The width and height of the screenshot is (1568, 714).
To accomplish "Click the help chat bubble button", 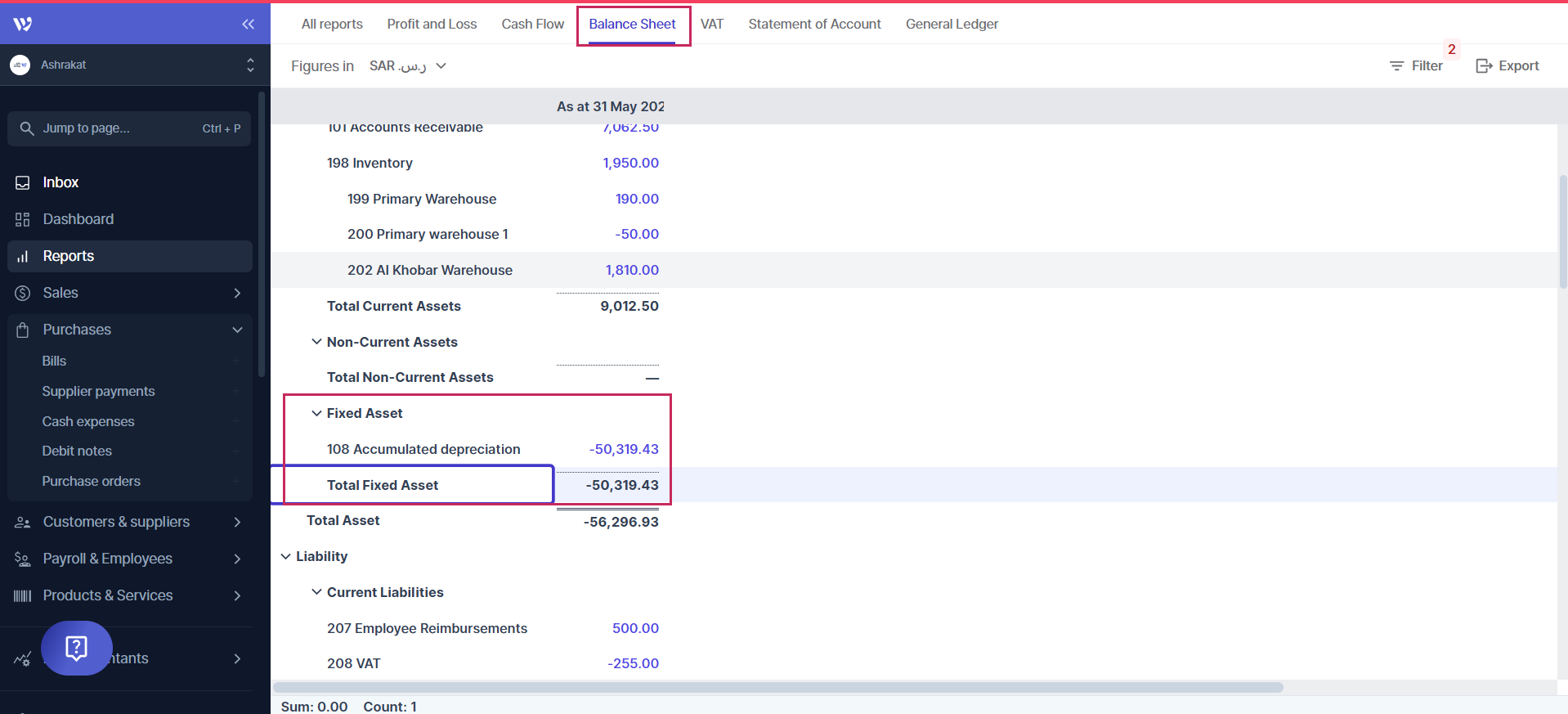I will pyautogui.click(x=77, y=648).
